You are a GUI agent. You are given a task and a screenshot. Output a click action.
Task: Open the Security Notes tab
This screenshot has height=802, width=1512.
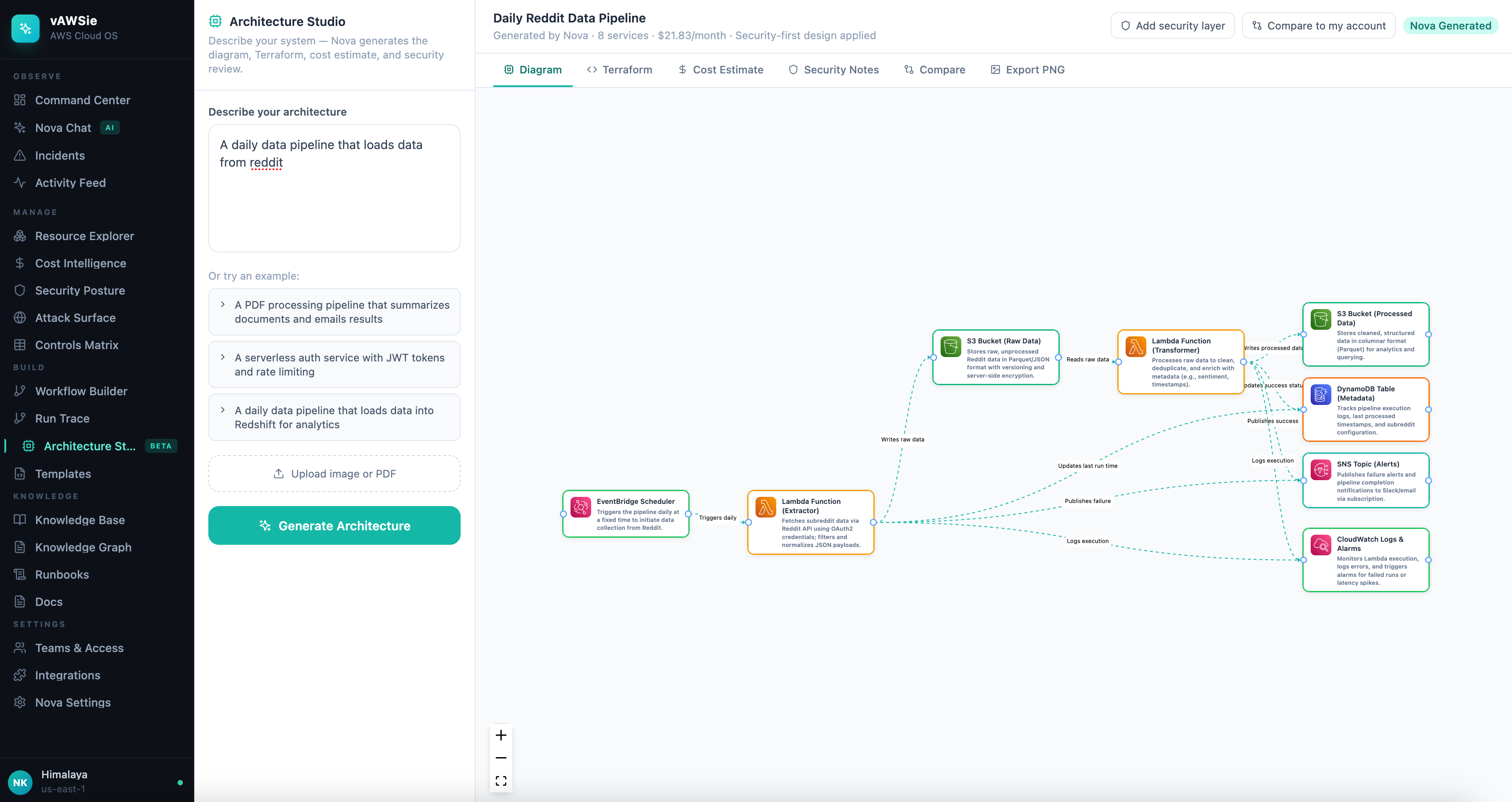click(x=833, y=70)
